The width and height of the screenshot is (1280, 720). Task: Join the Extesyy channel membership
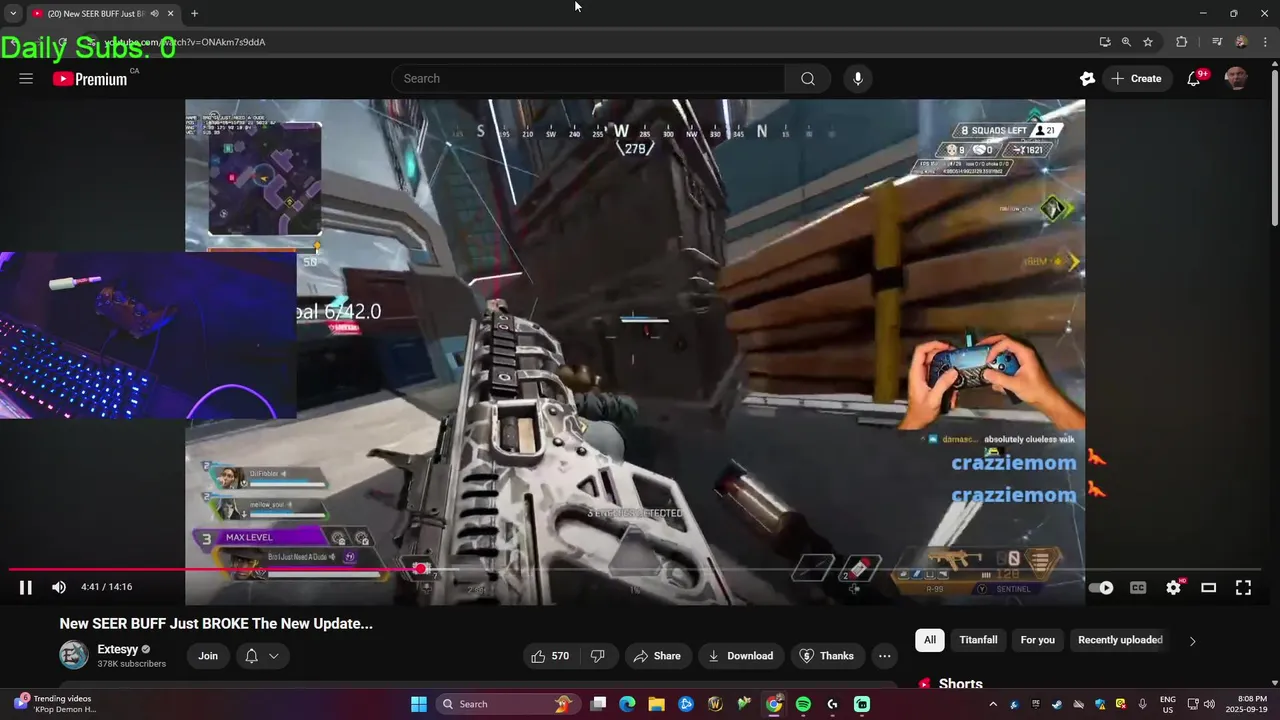pyautogui.click(x=208, y=656)
